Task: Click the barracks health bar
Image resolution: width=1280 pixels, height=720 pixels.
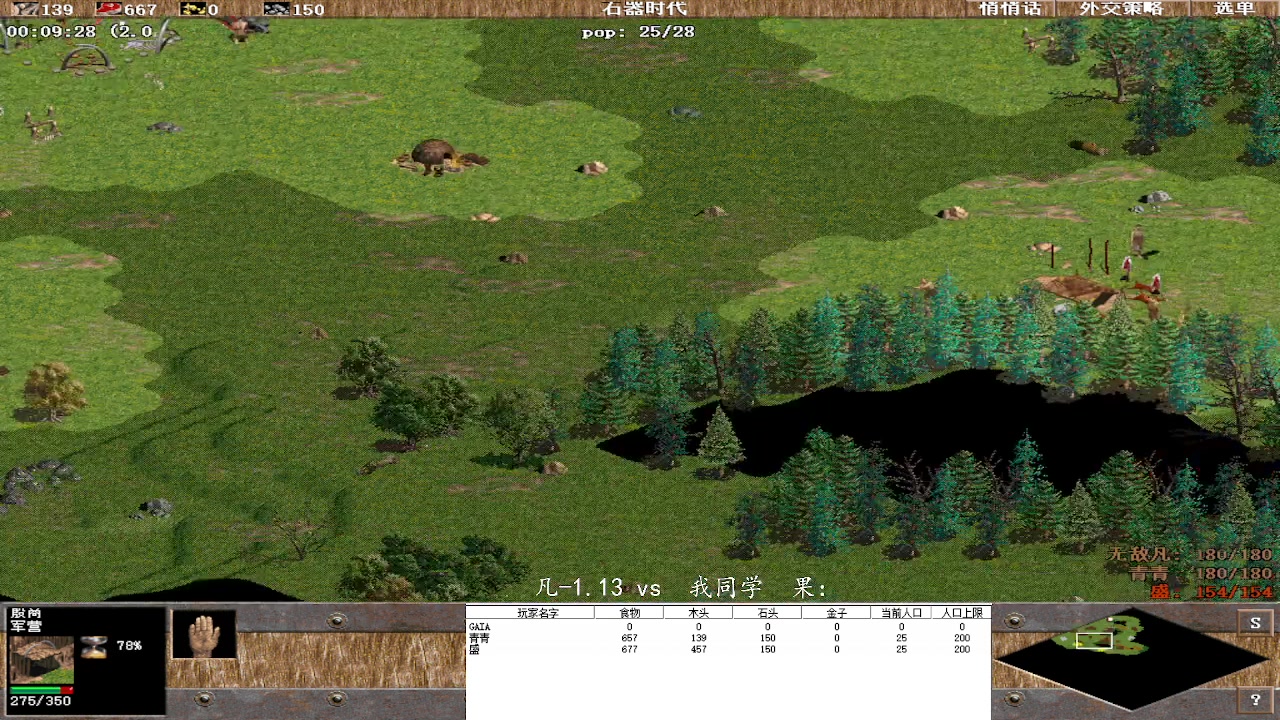Action: point(41,690)
